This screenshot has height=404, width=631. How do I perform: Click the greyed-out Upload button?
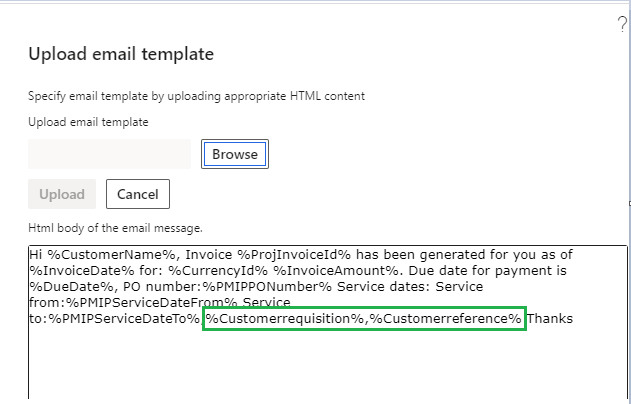[x=61, y=194]
